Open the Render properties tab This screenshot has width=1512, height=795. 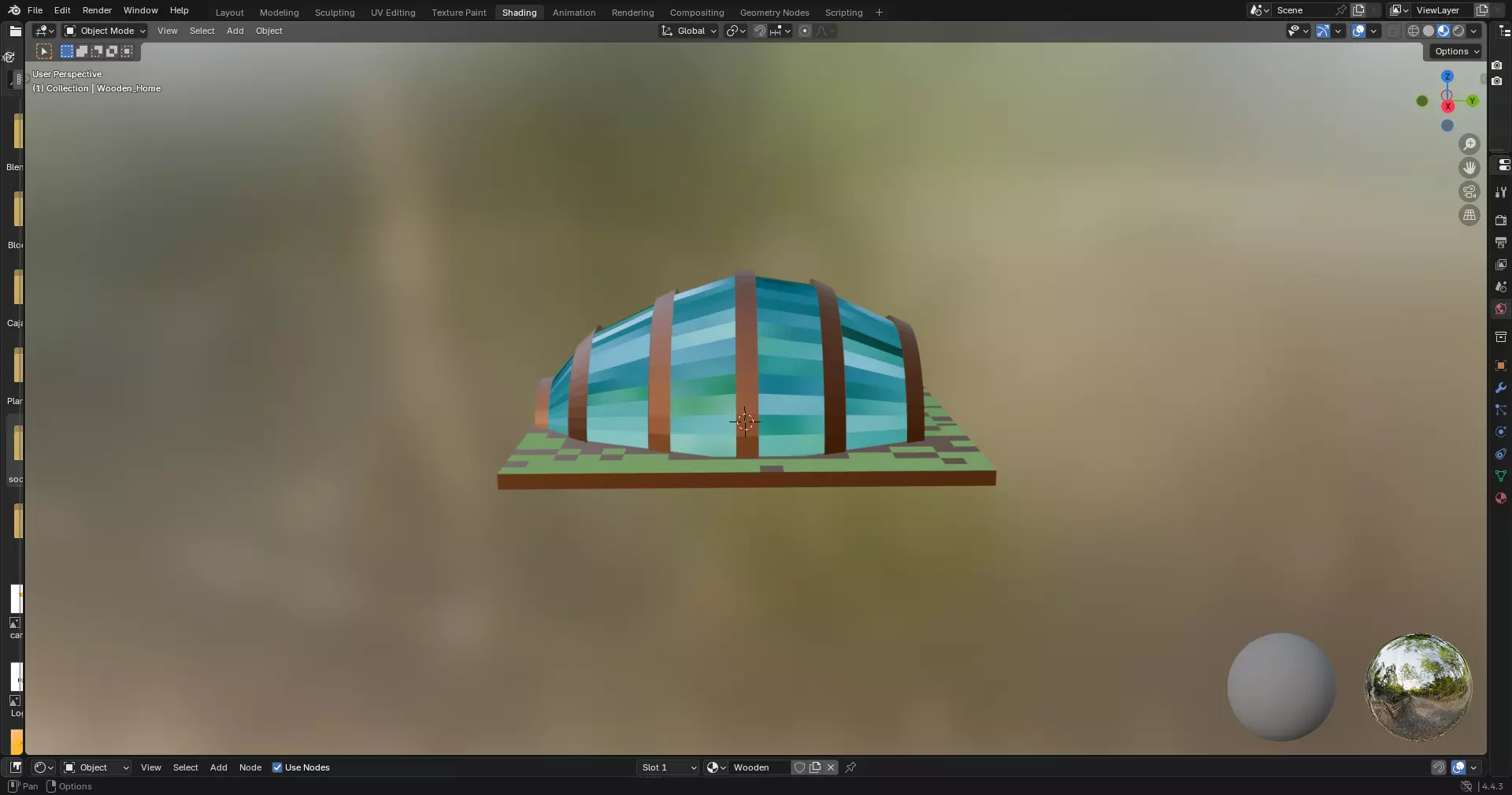[1501, 221]
